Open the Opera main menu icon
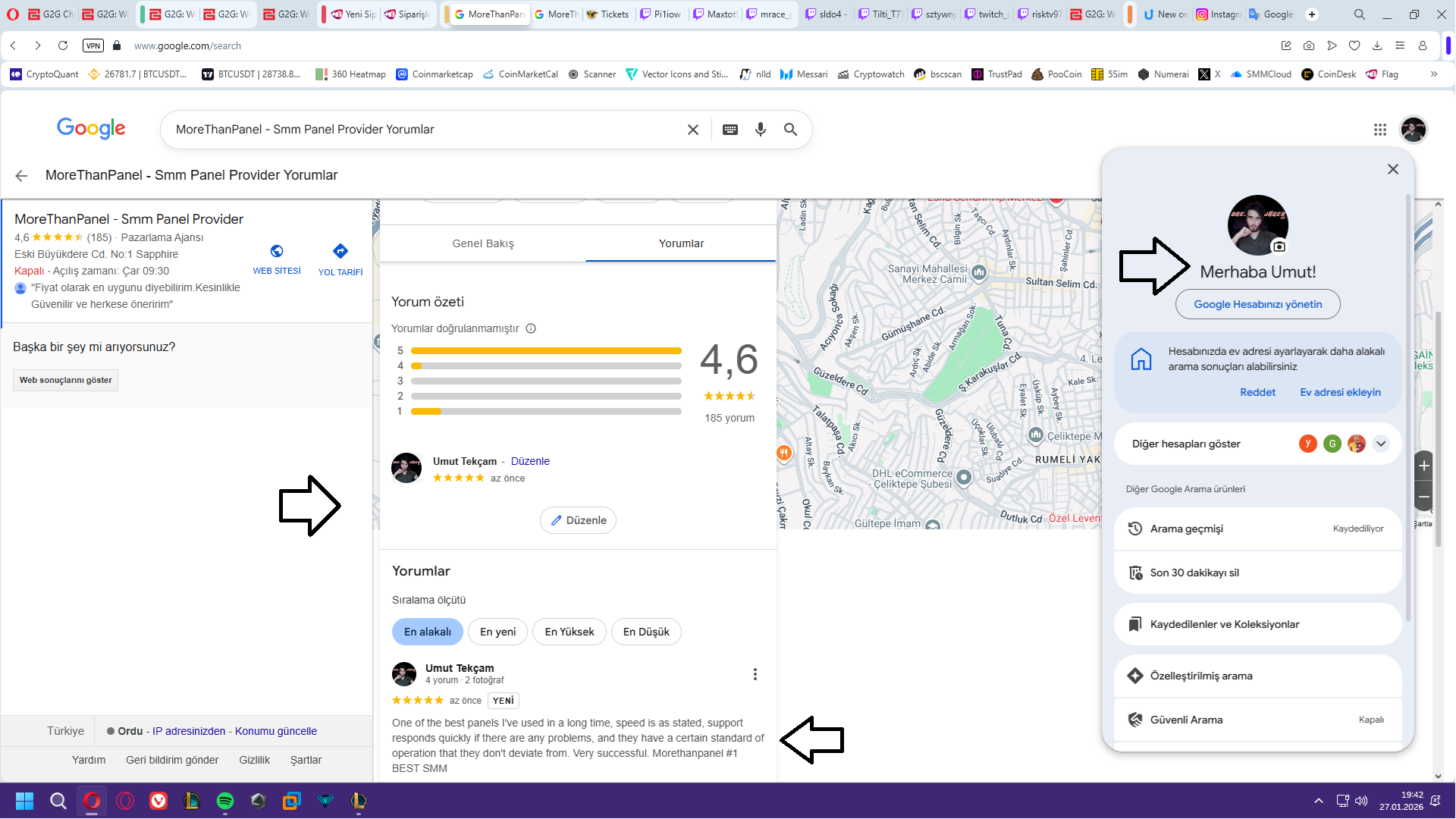This screenshot has width=1456, height=819. [13, 14]
